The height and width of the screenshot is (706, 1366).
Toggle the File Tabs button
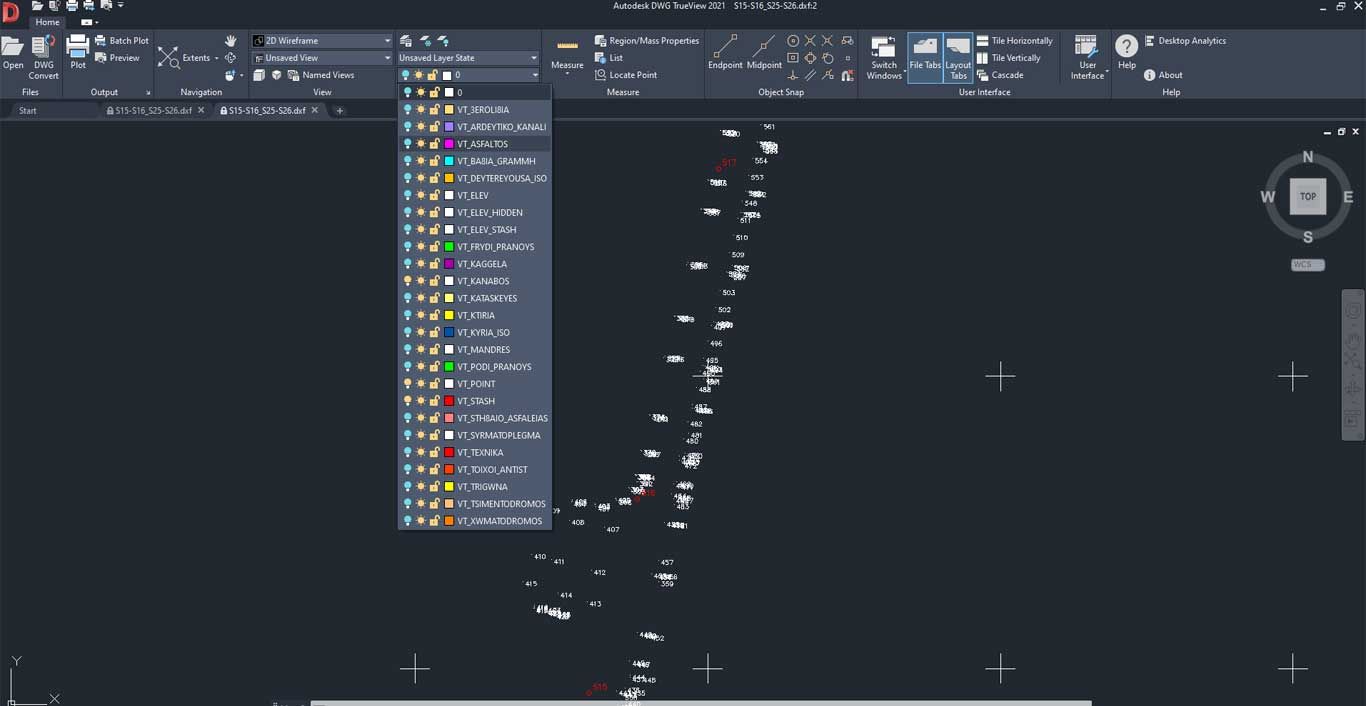[925, 56]
